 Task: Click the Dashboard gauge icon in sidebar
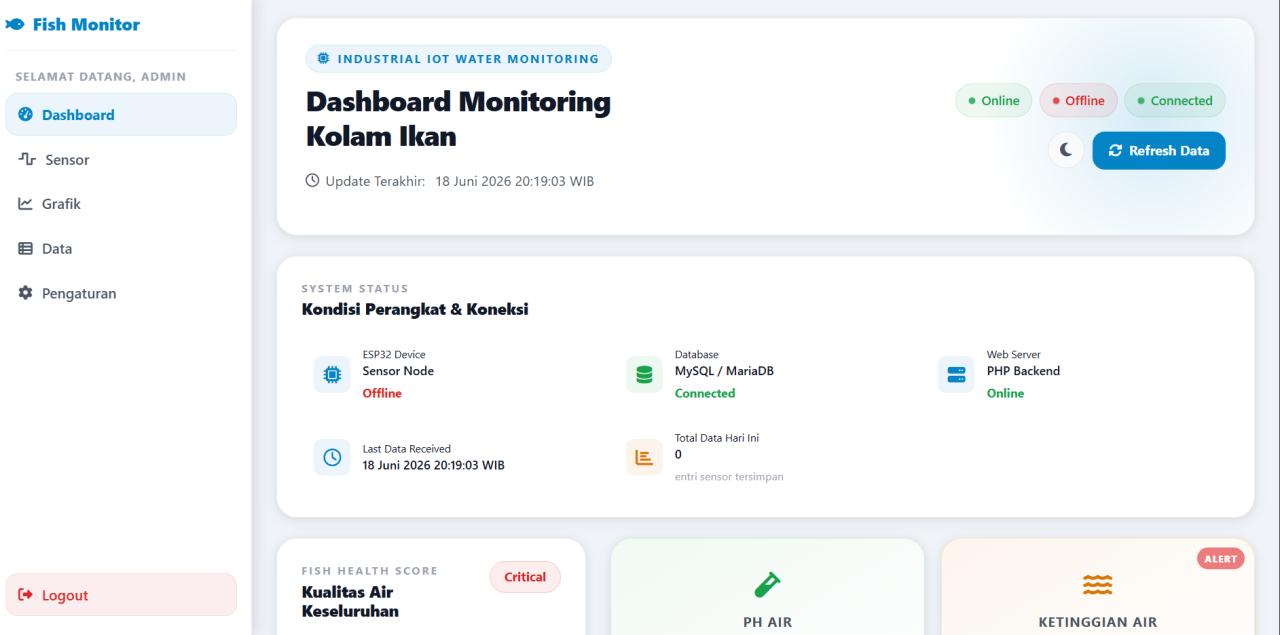click(x=25, y=115)
